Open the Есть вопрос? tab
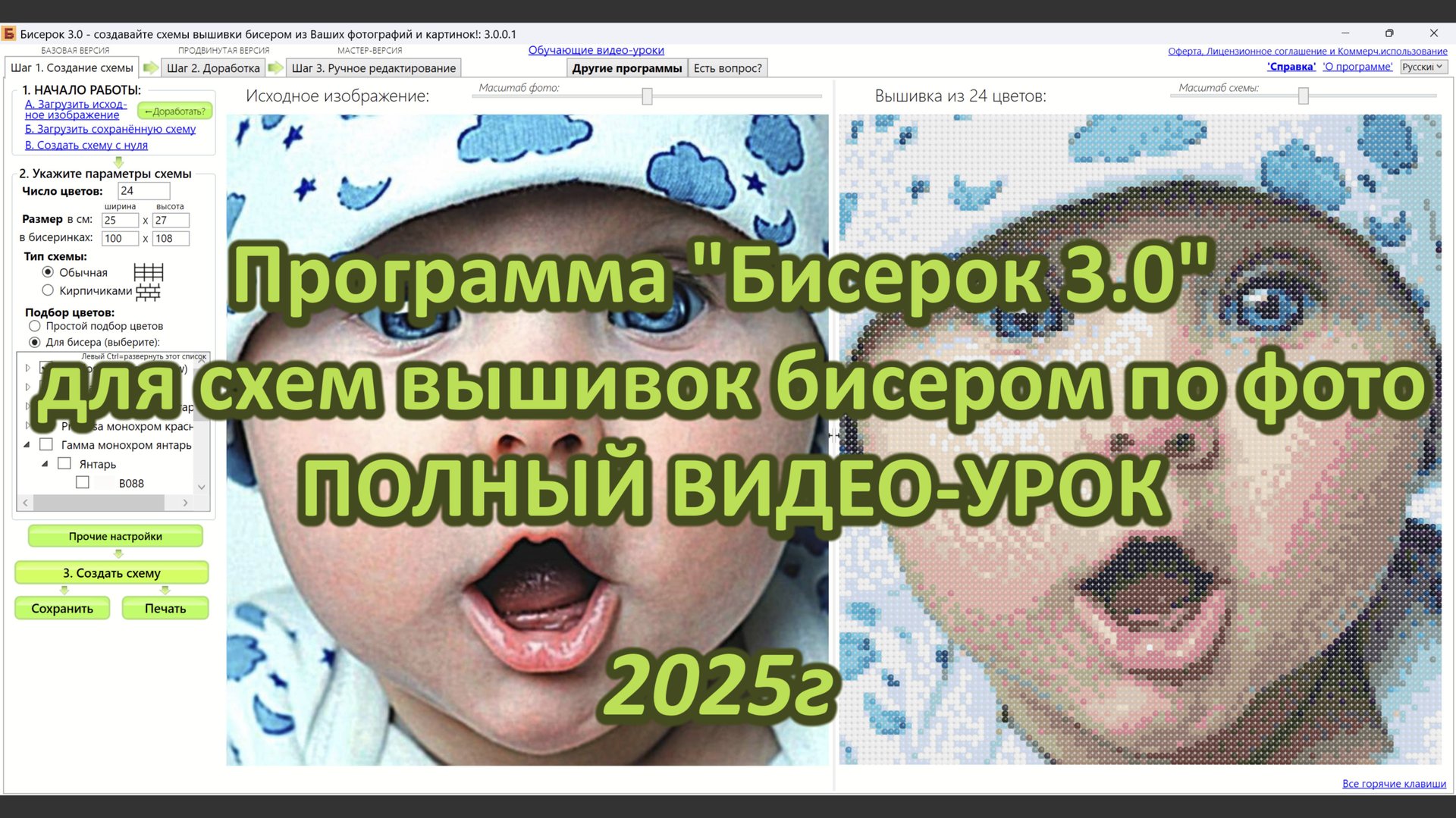This screenshot has height=818, width=1456. pos(728,68)
